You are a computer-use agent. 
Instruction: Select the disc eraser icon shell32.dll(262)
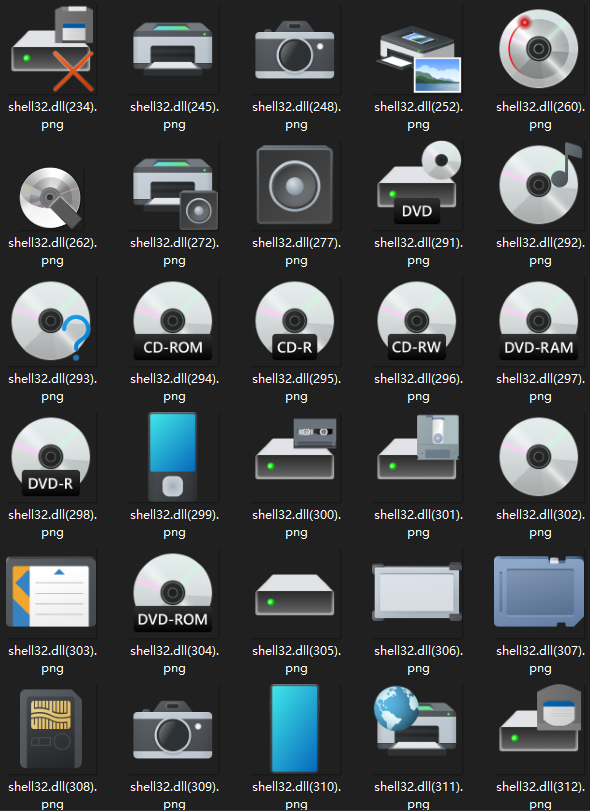pos(51,198)
